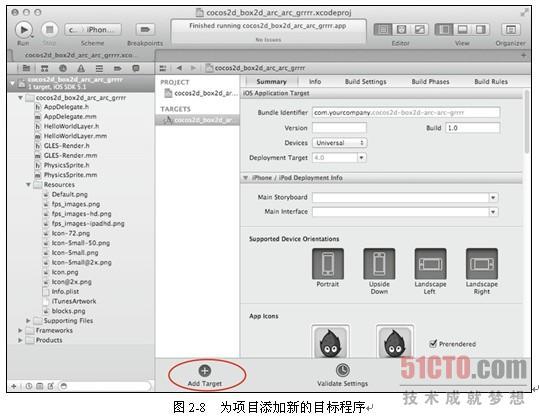
Task: Expand the Products folder
Action: coord(20,340)
